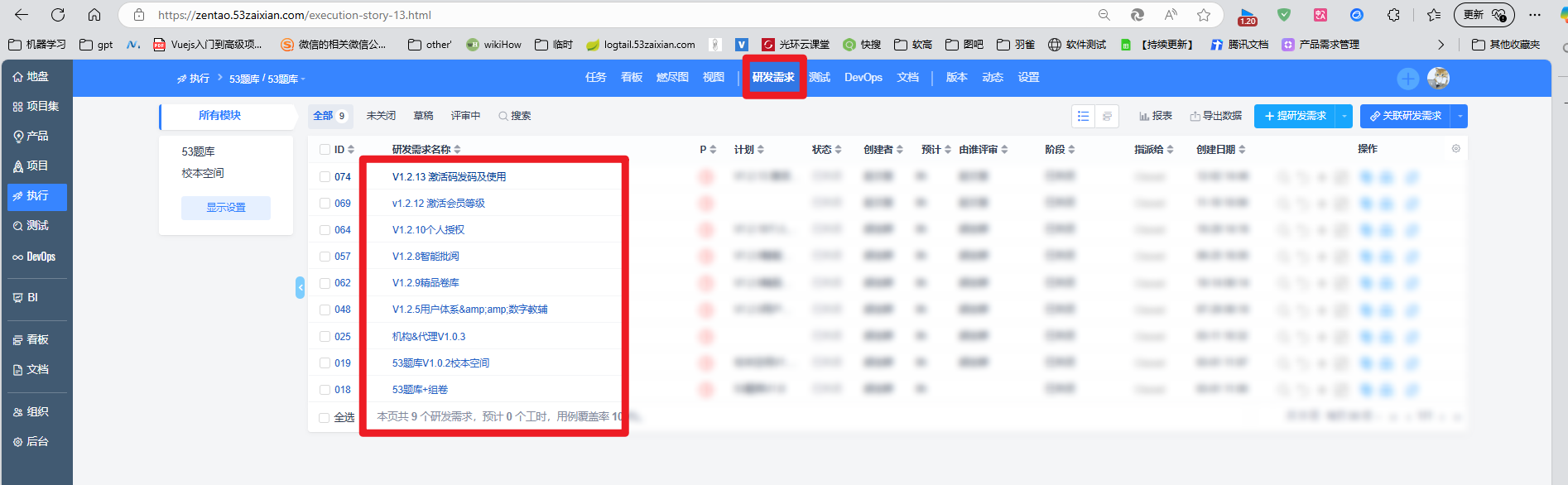This screenshot has height=485, width=1568.
Task: Open table column settings gear
Action: tap(1456, 149)
